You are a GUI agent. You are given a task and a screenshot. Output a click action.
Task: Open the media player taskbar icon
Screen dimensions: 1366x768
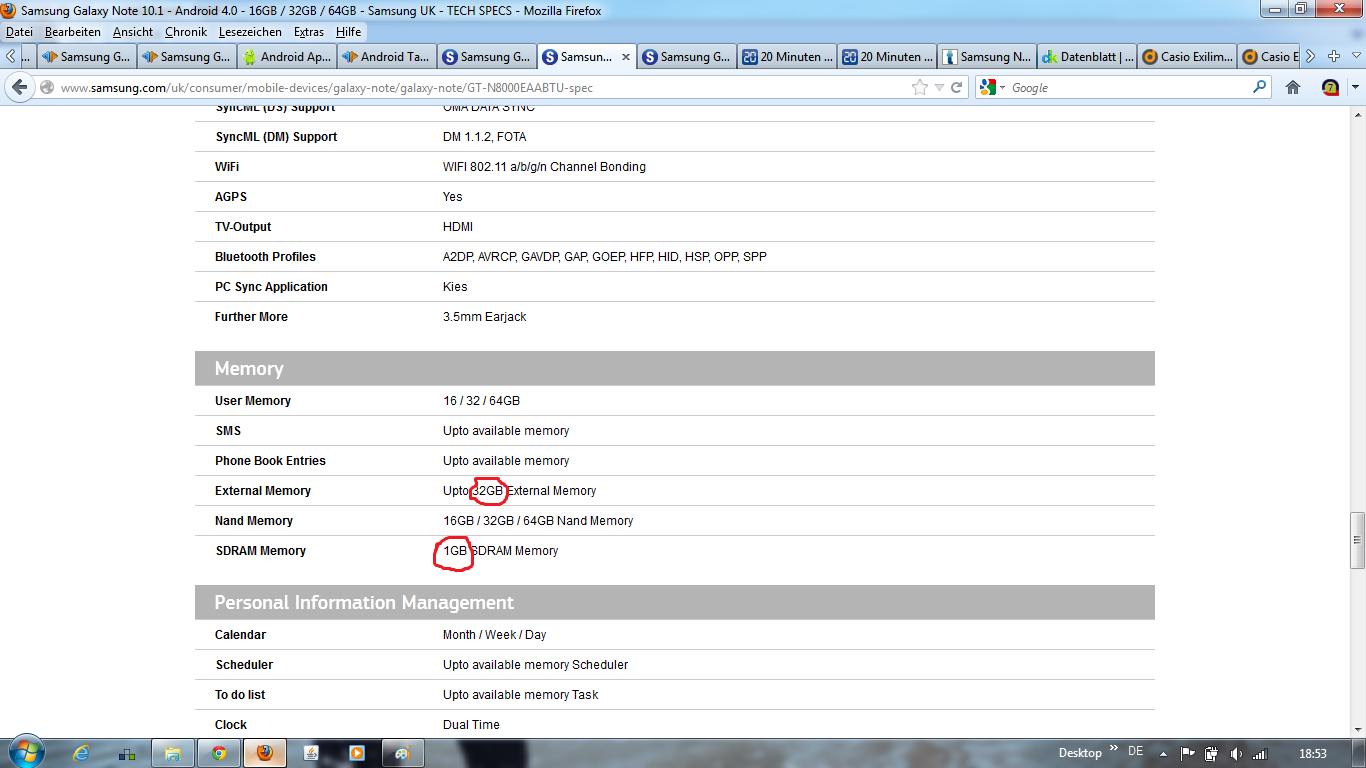pos(356,753)
